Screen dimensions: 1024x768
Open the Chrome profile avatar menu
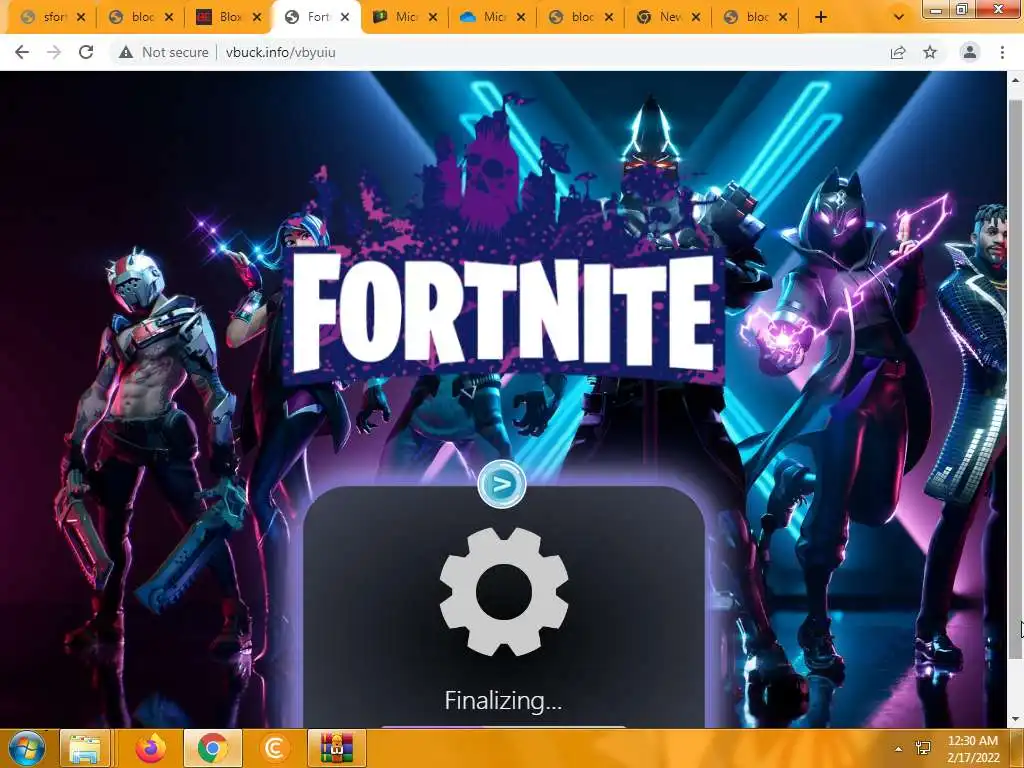(970, 52)
